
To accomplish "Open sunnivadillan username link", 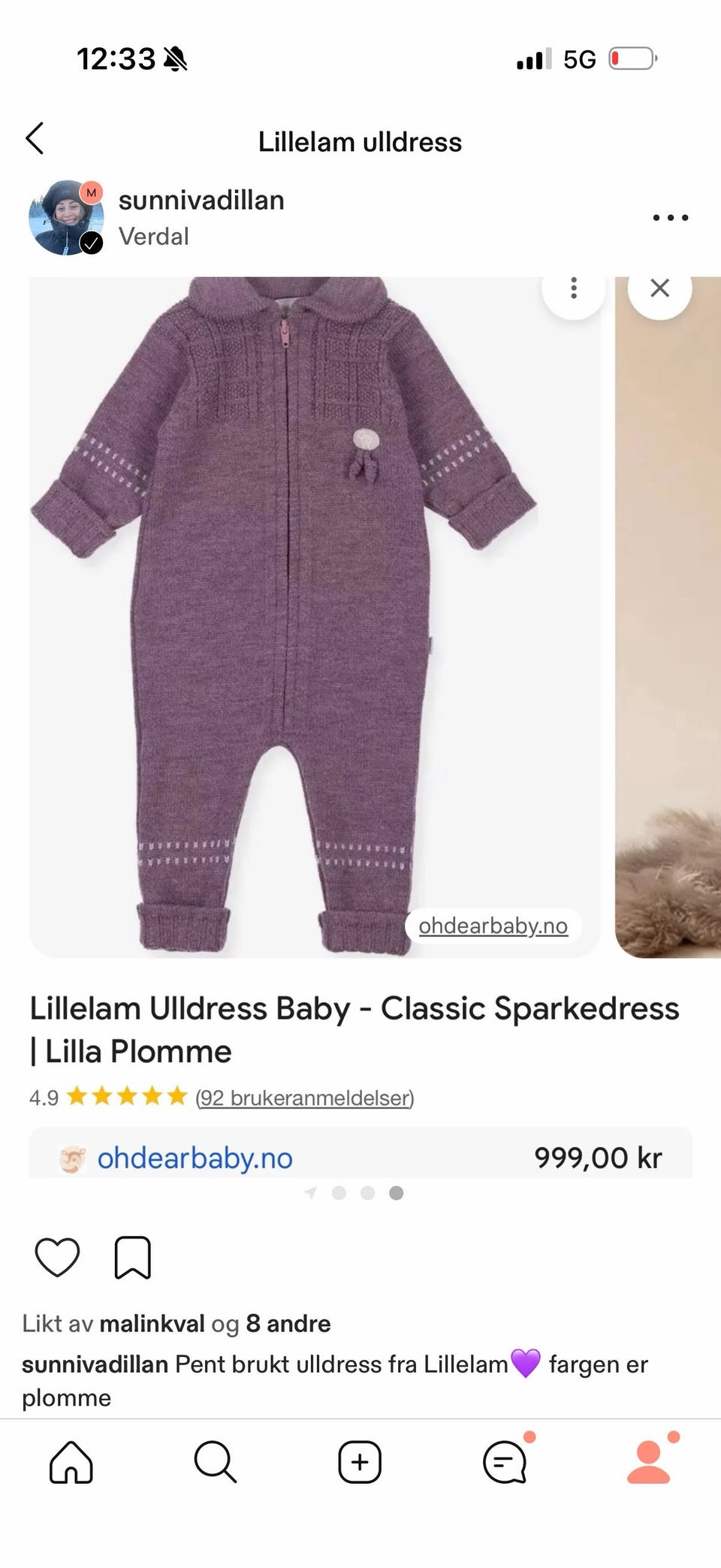I will (x=201, y=201).
